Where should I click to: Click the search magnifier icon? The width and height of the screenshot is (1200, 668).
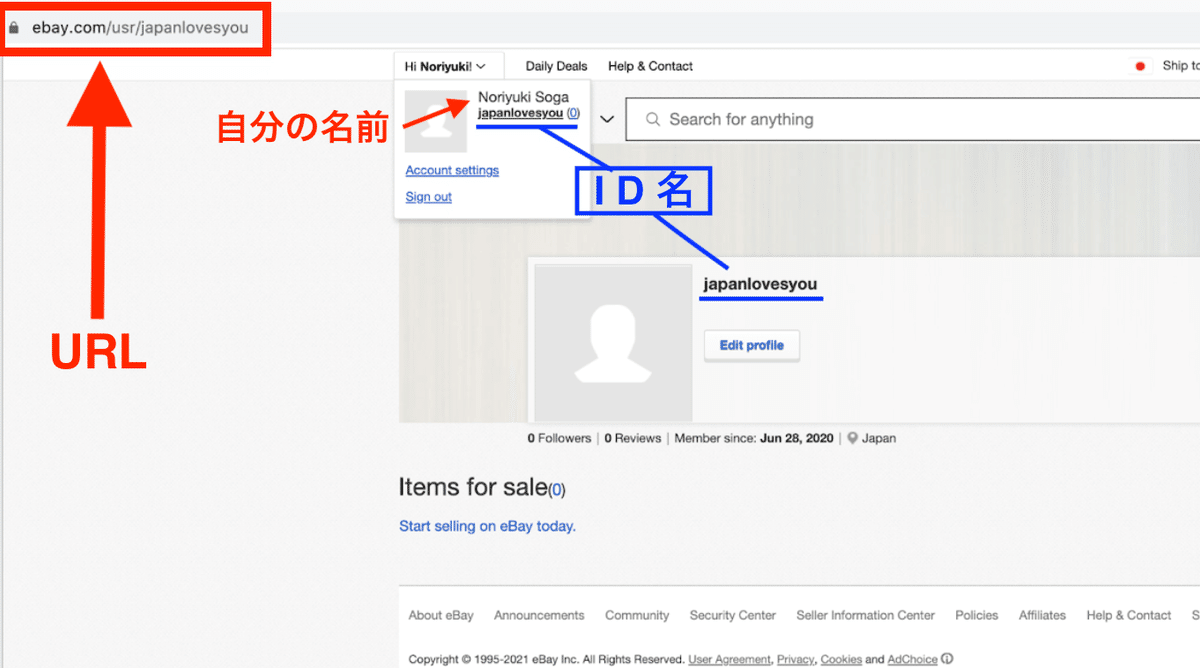coord(653,119)
